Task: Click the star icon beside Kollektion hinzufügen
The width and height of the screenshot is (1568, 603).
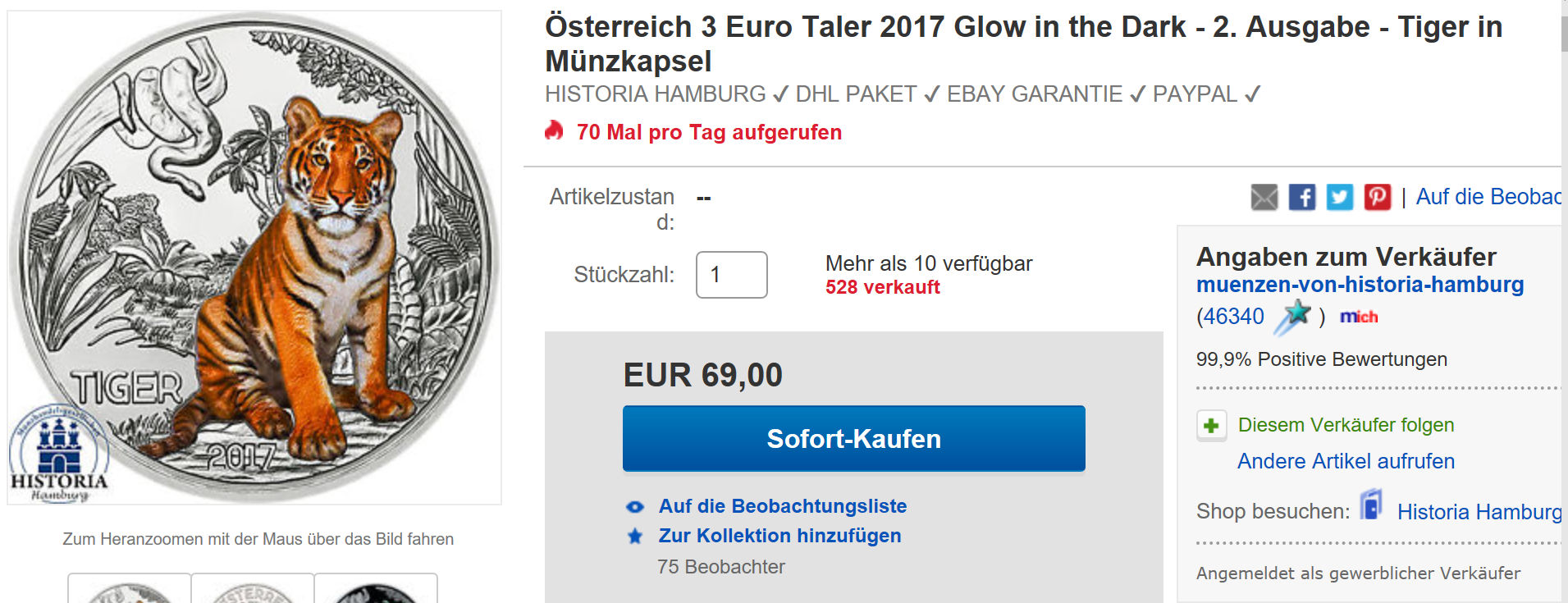Action: [x=635, y=537]
